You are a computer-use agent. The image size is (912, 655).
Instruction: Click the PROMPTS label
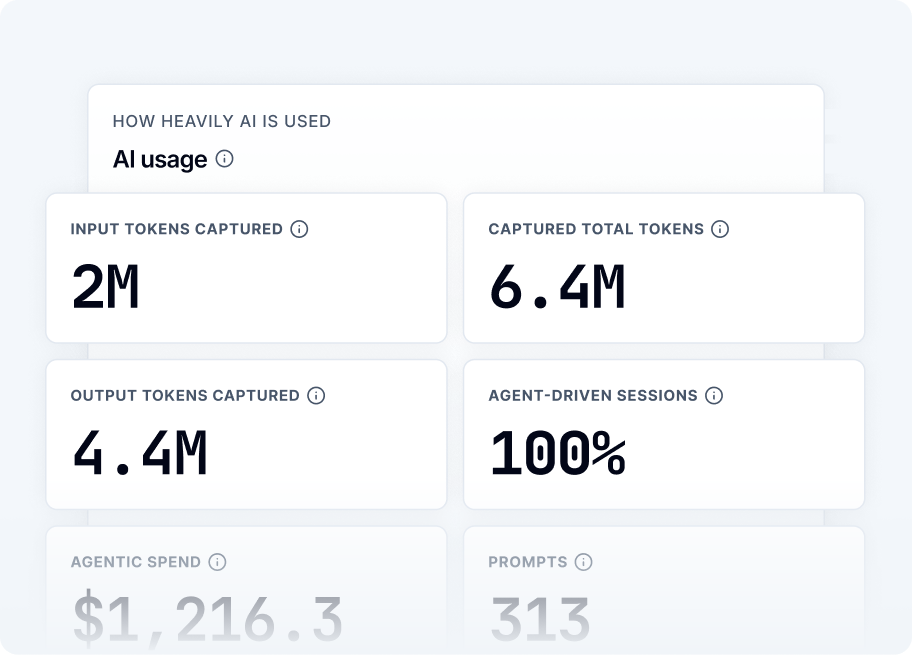coord(528,562)
